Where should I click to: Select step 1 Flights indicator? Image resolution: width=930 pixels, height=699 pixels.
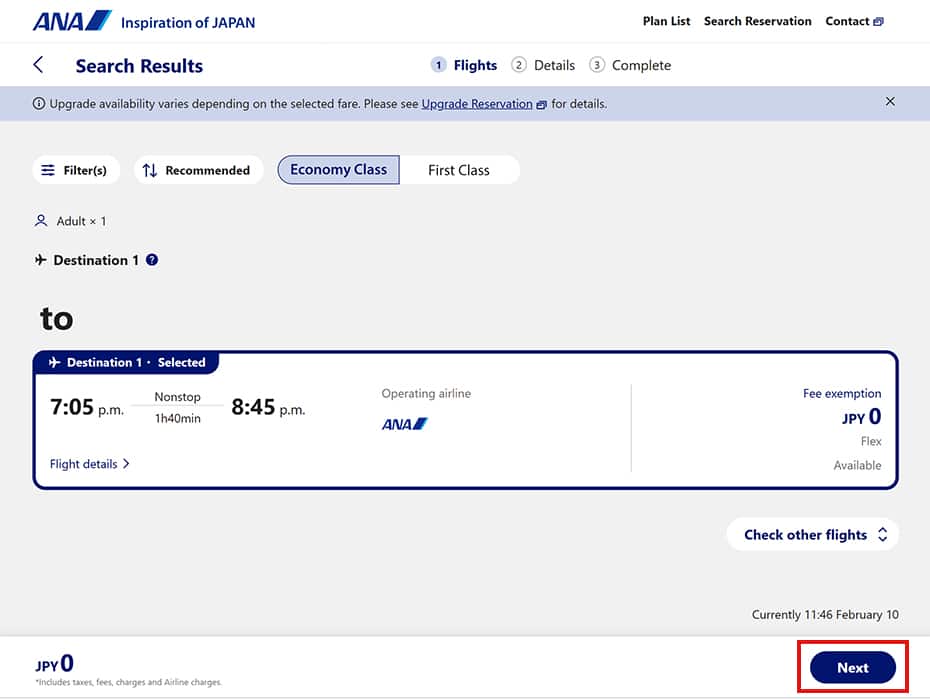tap(464, 65)
